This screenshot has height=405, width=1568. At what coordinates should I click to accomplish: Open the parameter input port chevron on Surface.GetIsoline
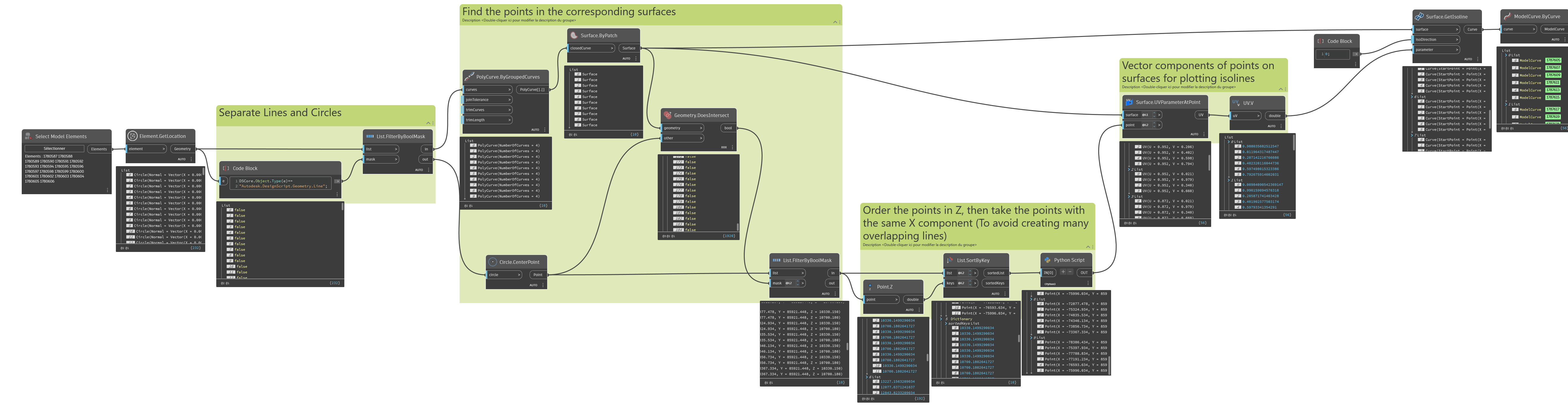click(x=1457, y=50)
